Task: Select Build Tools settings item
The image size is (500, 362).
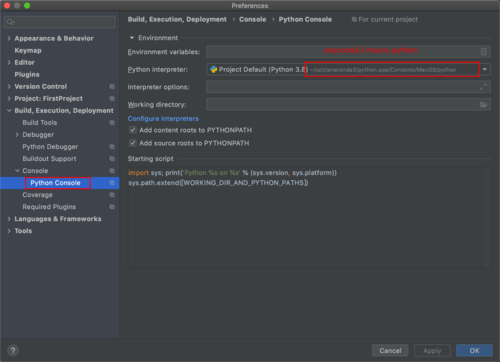Action: [x=40, y=123]
